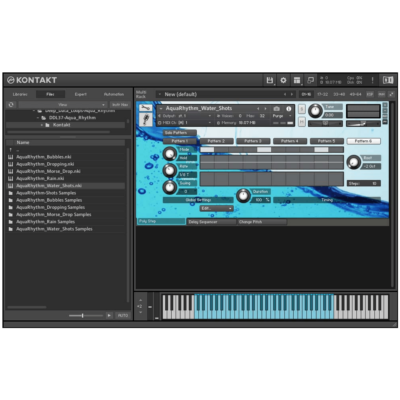Open the Delay Sequencer tab

(211, 222)
